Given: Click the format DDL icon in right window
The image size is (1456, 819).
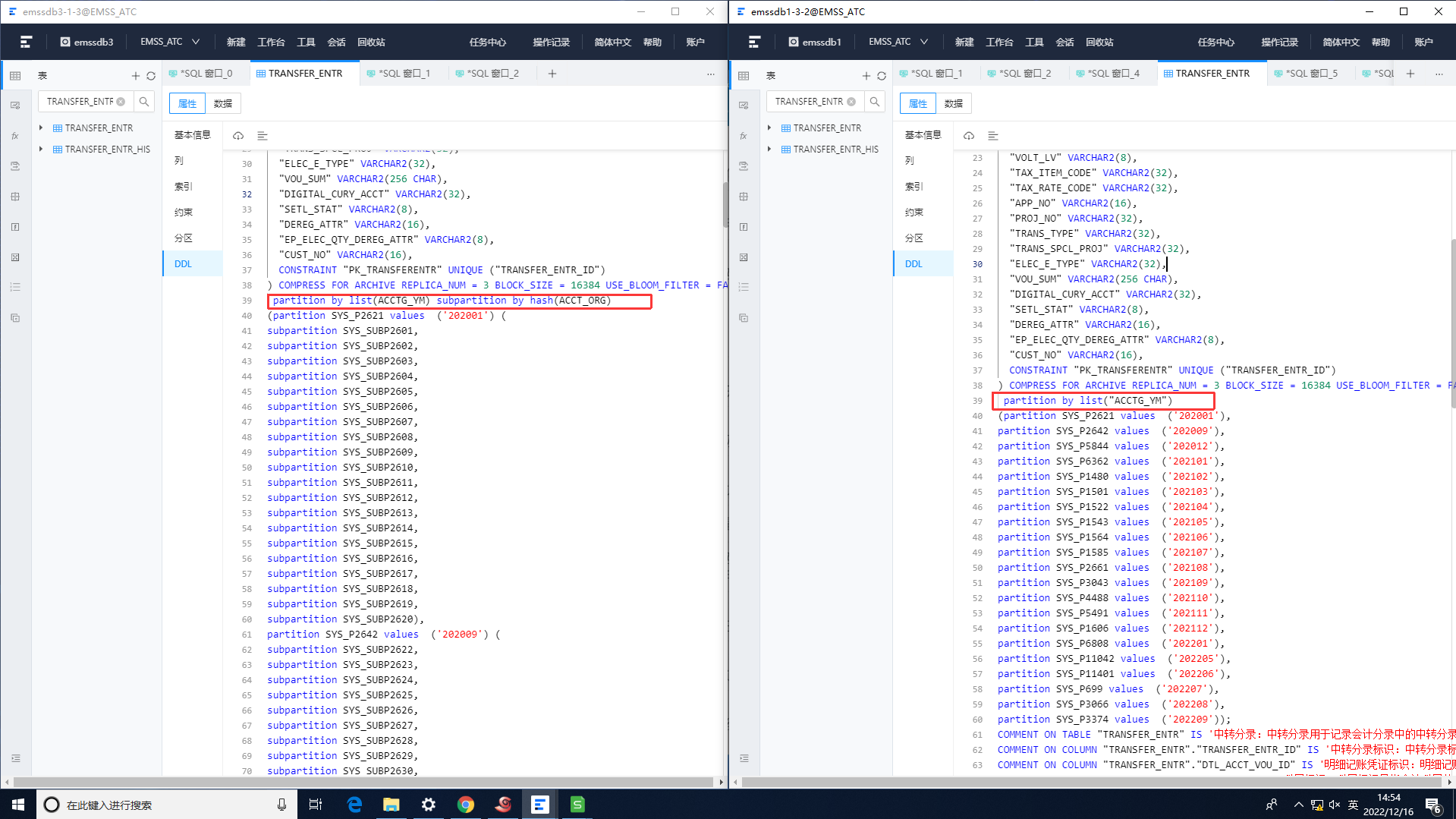Looking at the screenshot, I should tap(993, 136).
